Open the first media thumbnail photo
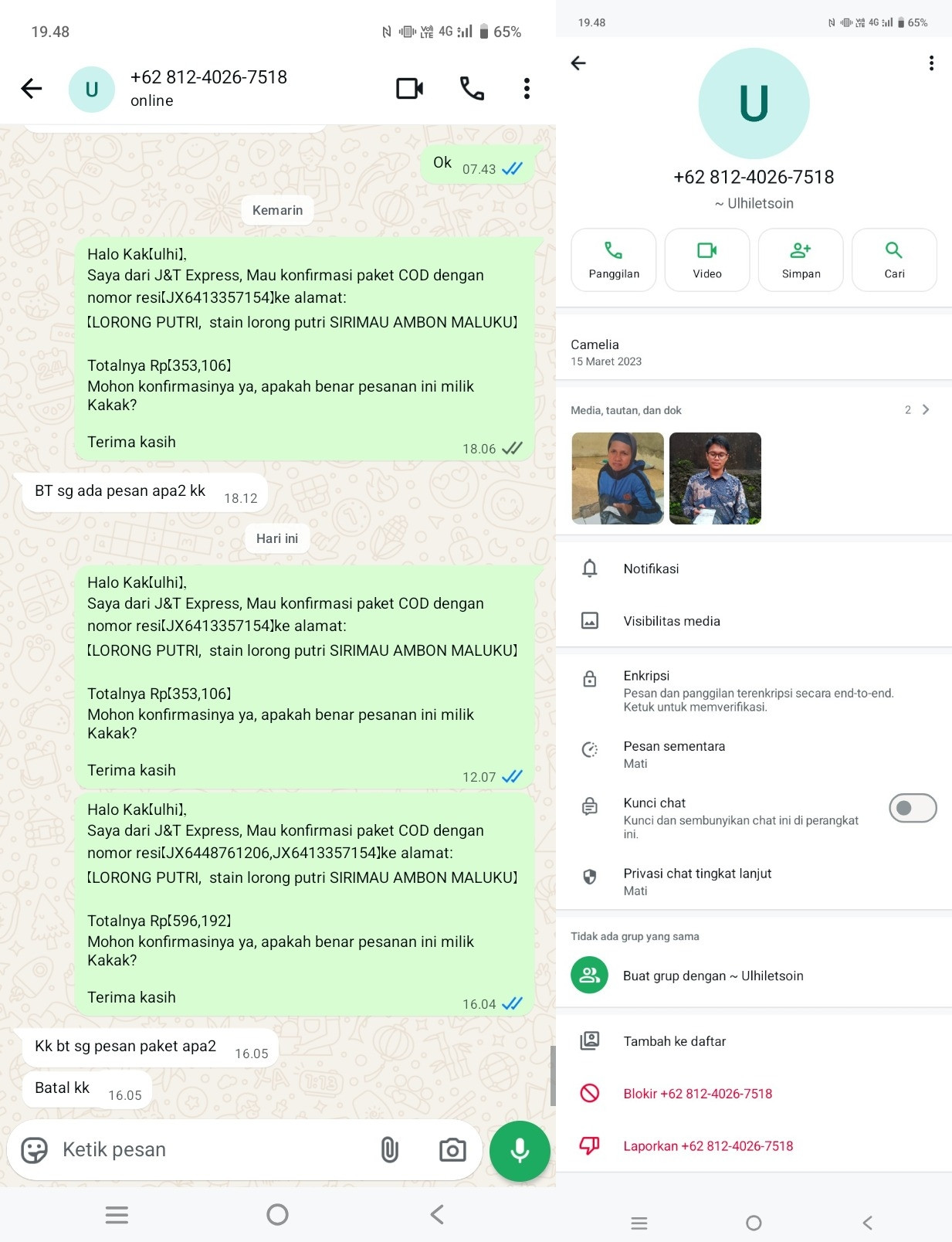This screenshot has height=1242, width=952. click(x=618, y=478)
